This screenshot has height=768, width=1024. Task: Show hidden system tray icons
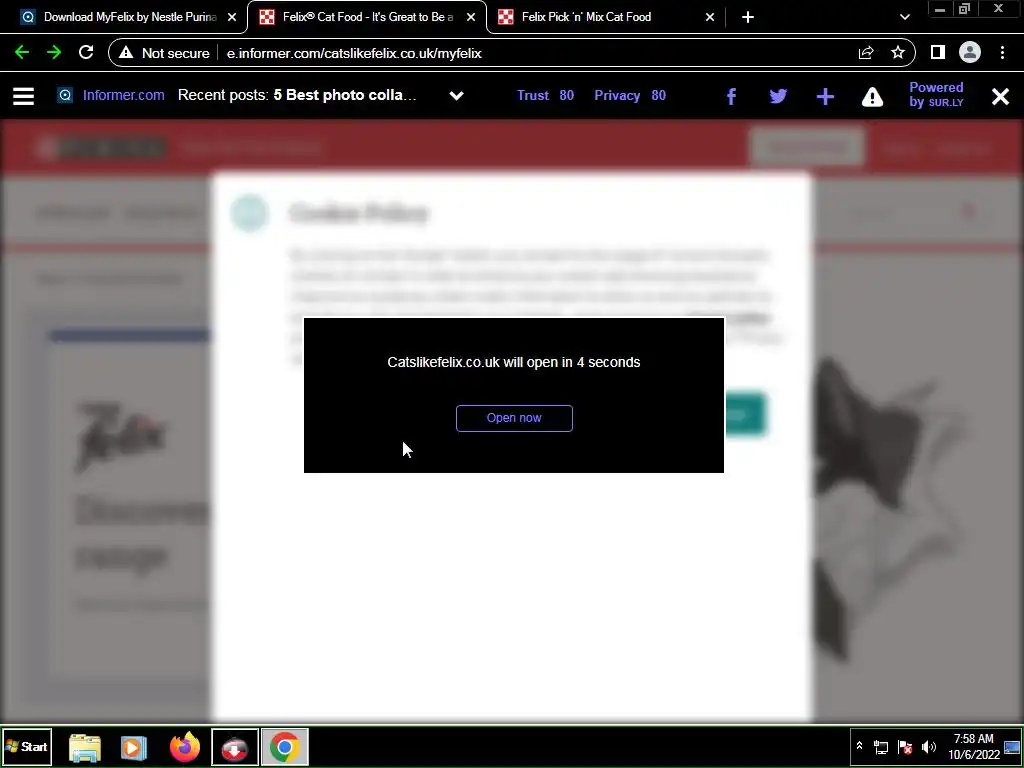859,746
